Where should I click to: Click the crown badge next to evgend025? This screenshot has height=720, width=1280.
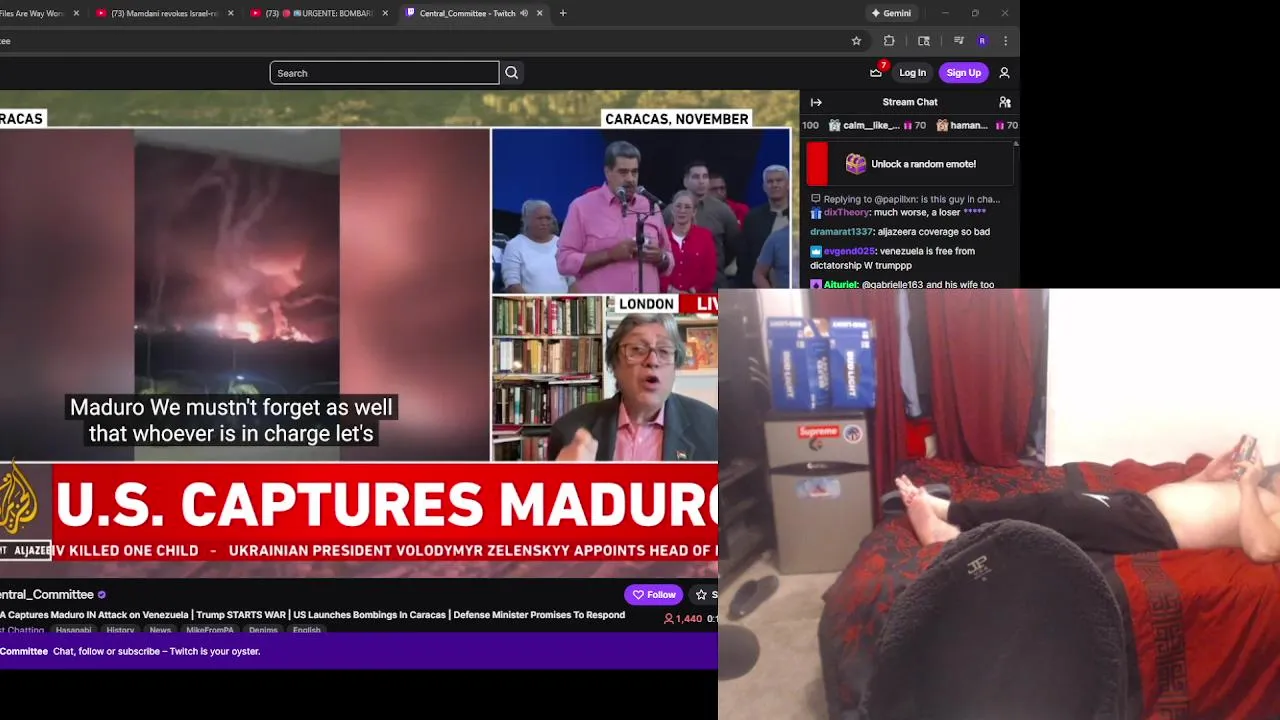click(816, 252)
